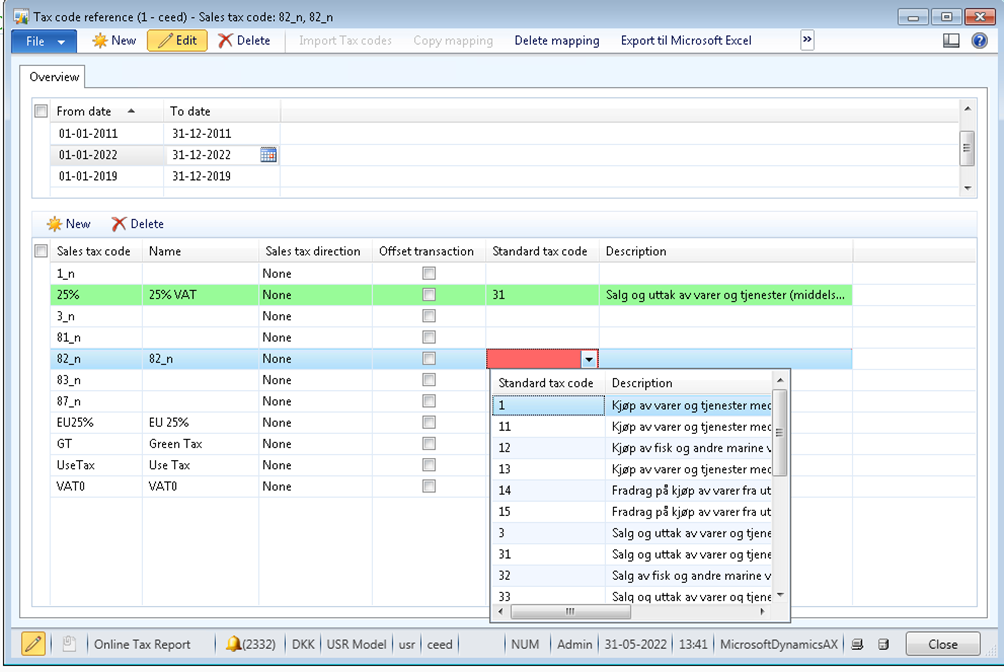The width and height of the screenshot is (1004, 672).
Task: Switch to the Overview tab
Action: [54, 77]
